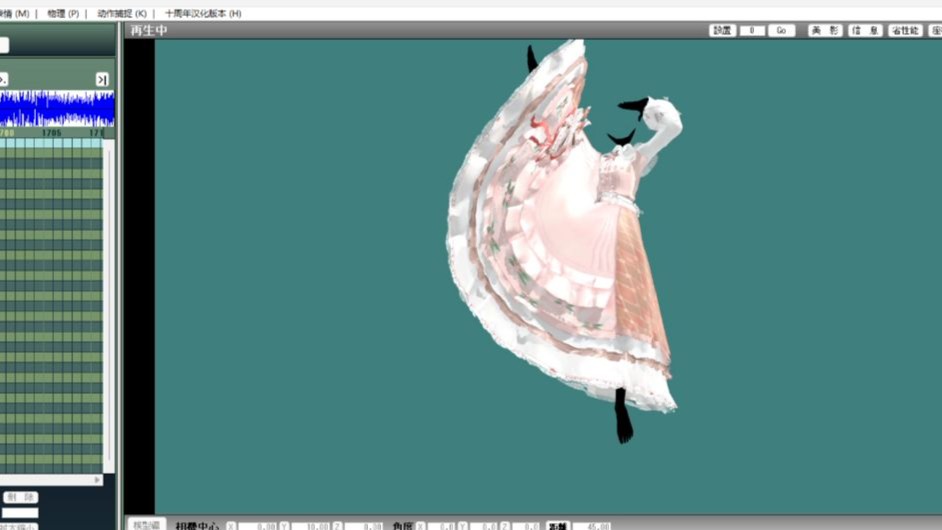
Task: Click the Go button beside the frame field
Action: 781,31
